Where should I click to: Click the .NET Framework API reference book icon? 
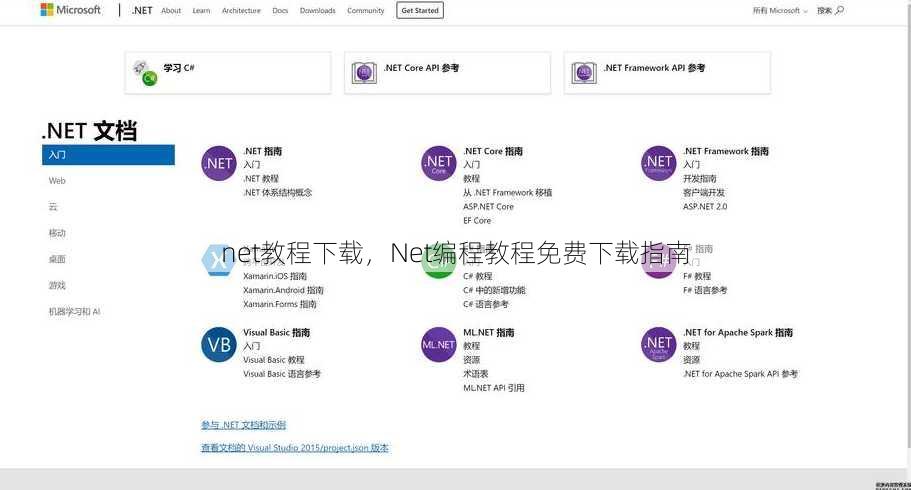pyautogui.click(x=584, y=73)
